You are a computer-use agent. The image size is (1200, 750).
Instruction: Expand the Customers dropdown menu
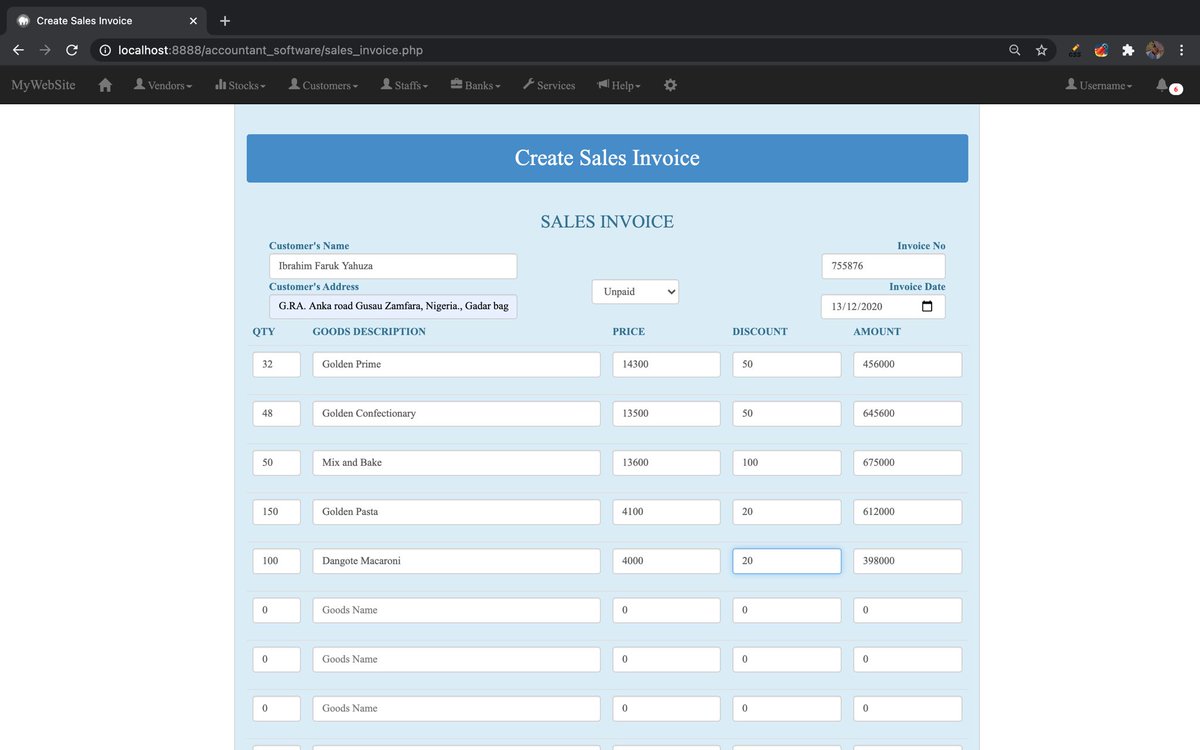[x=323, y=85]
